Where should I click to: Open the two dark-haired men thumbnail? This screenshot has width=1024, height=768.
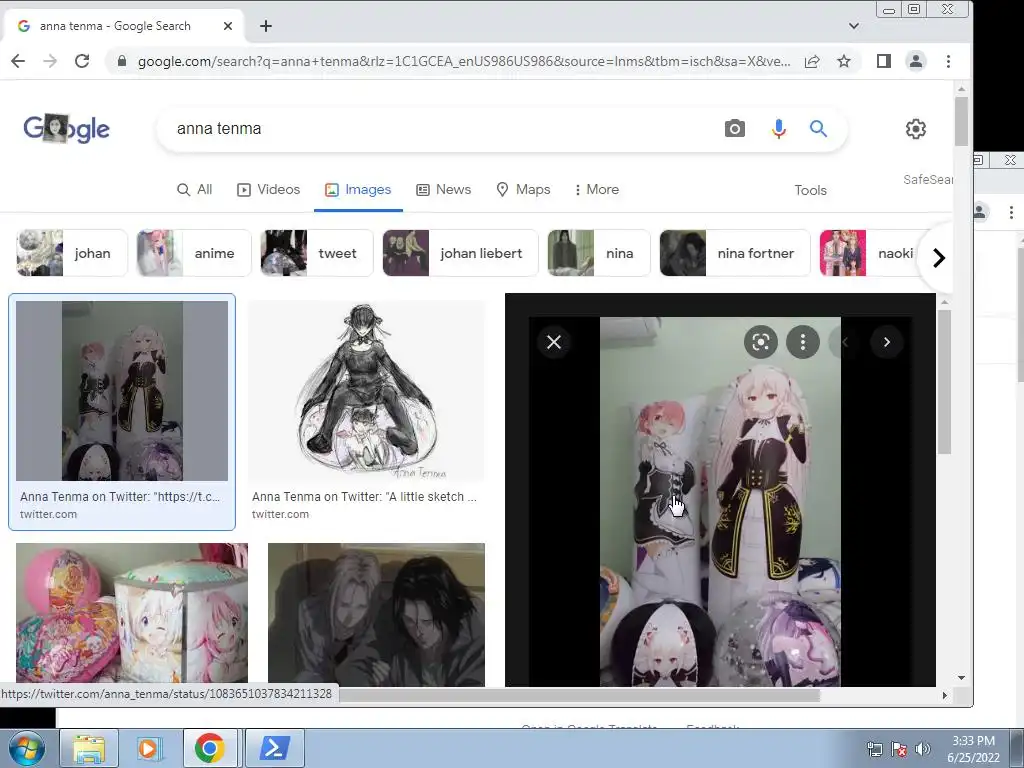pyautogui.click(x=376, y=614)
